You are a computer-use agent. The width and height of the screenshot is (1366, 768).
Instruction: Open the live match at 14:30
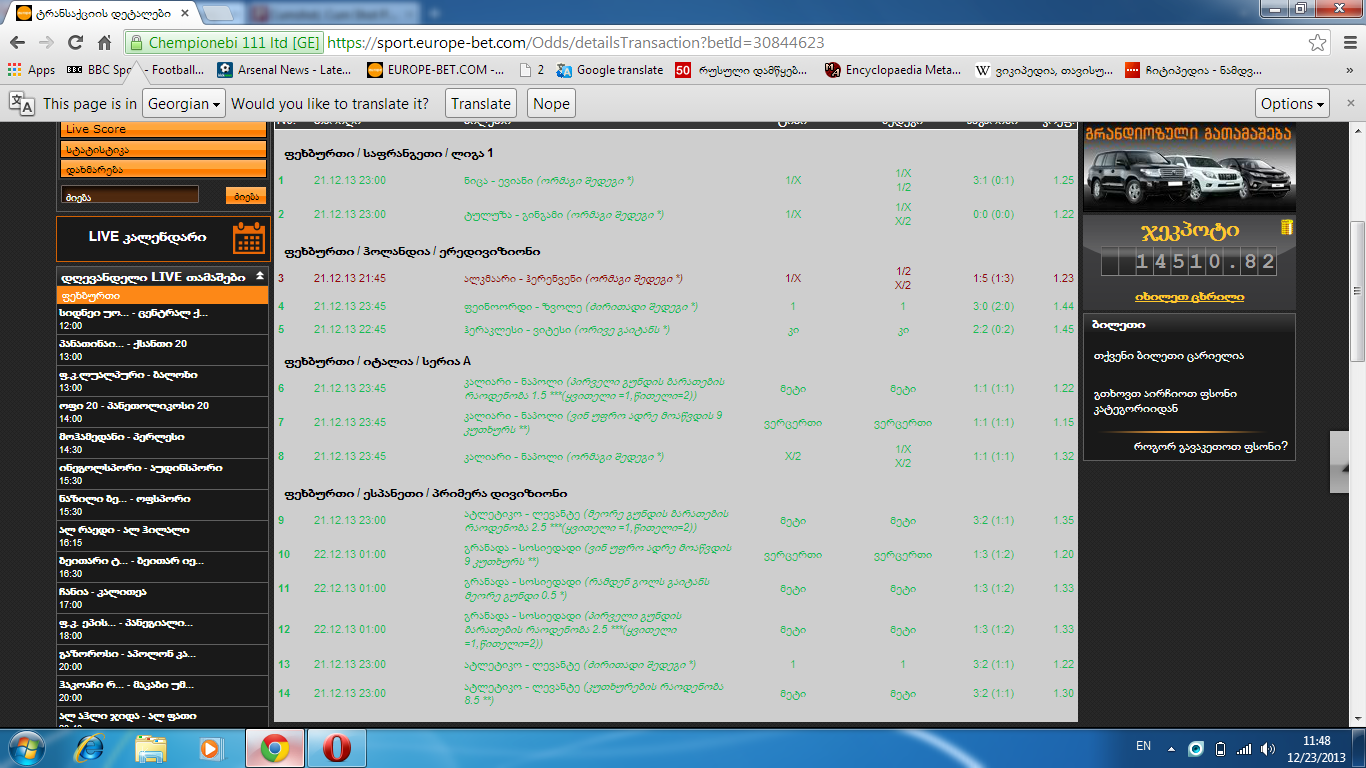click(x=163, y=443)
